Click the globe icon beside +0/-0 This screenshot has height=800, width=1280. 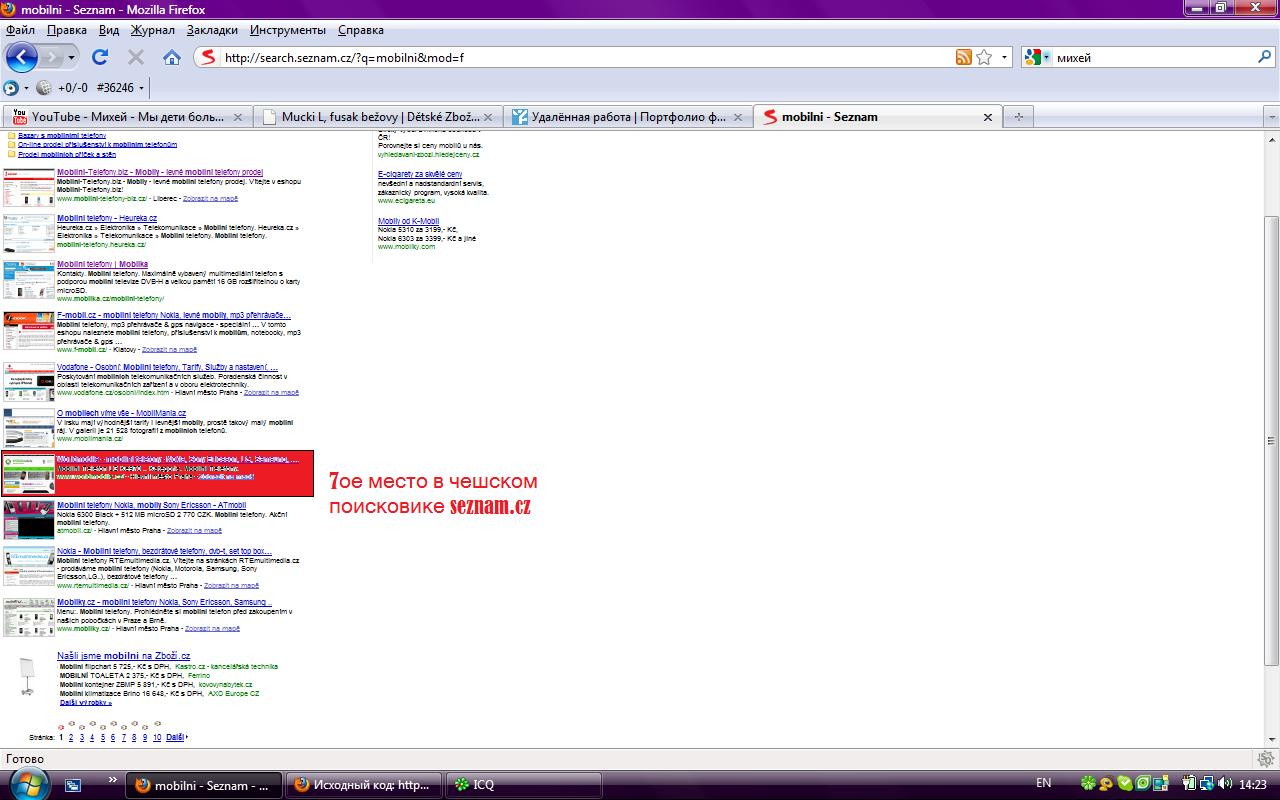click(44, 87)
